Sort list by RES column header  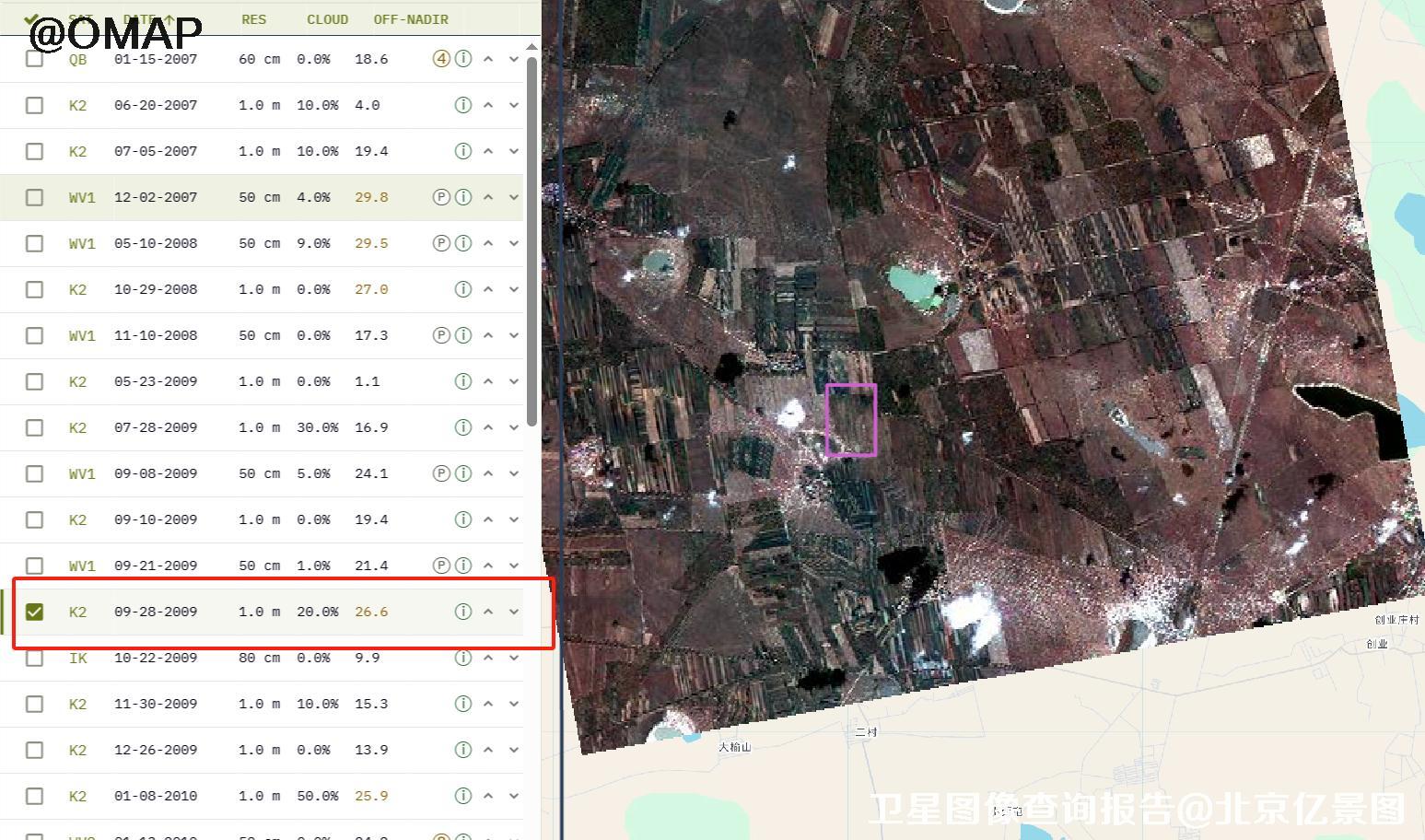(x=253, y=19)
